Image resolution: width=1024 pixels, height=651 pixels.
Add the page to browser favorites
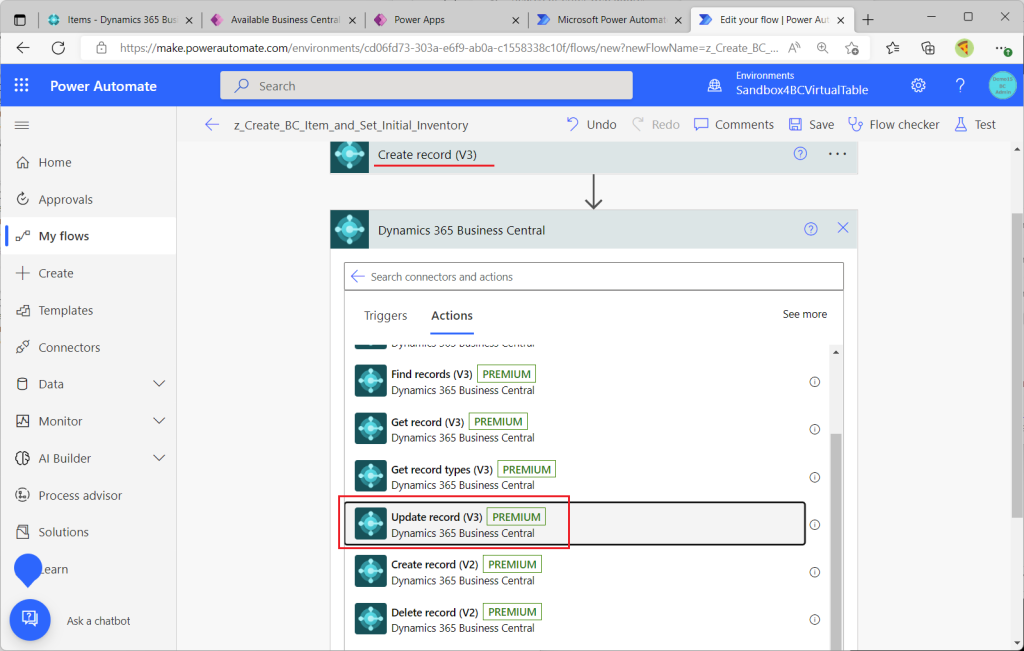point(852,48)
